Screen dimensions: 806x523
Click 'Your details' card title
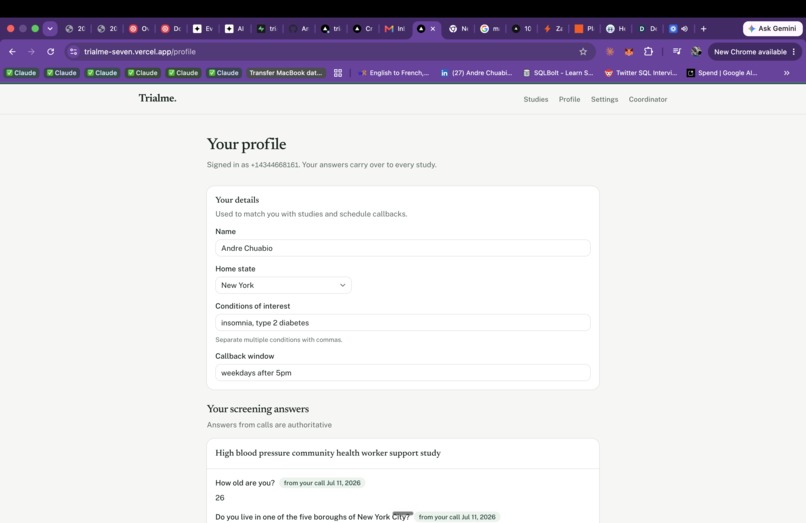pos(237,200)
